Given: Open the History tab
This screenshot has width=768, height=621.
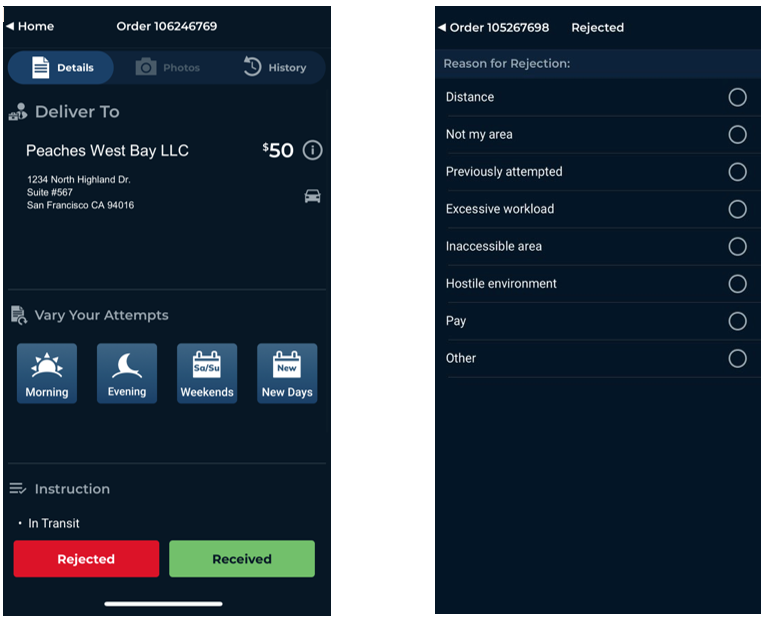Looking at the screenshot, I should (275, 68).
